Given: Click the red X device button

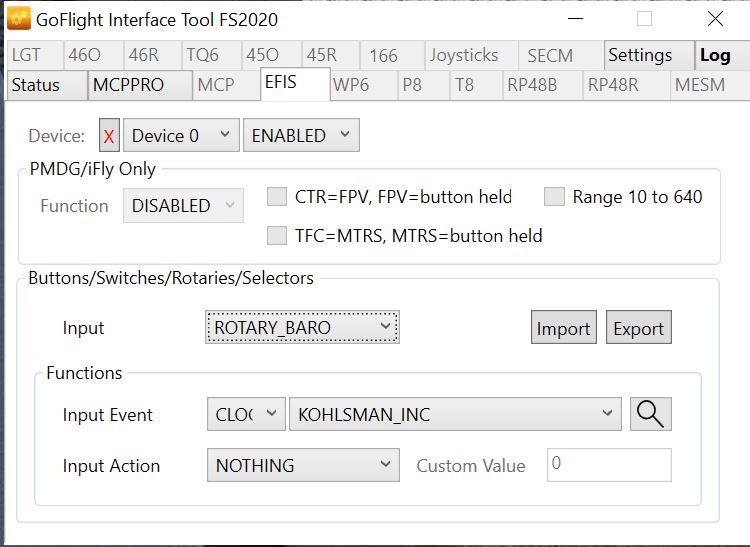Looking at the screenshot, I should 109,136.
